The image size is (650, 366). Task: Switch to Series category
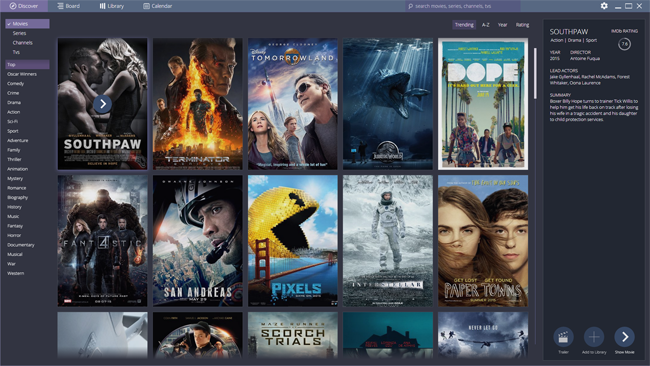(x=19, y=33)
